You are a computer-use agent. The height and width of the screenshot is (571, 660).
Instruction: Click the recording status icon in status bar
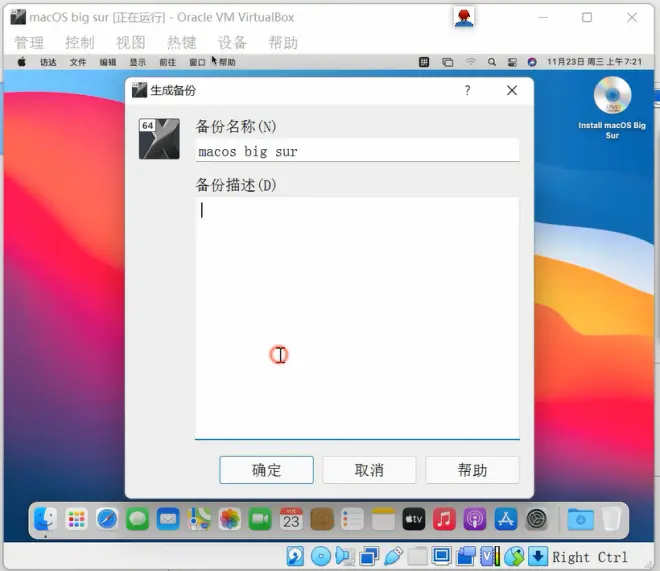466,556
